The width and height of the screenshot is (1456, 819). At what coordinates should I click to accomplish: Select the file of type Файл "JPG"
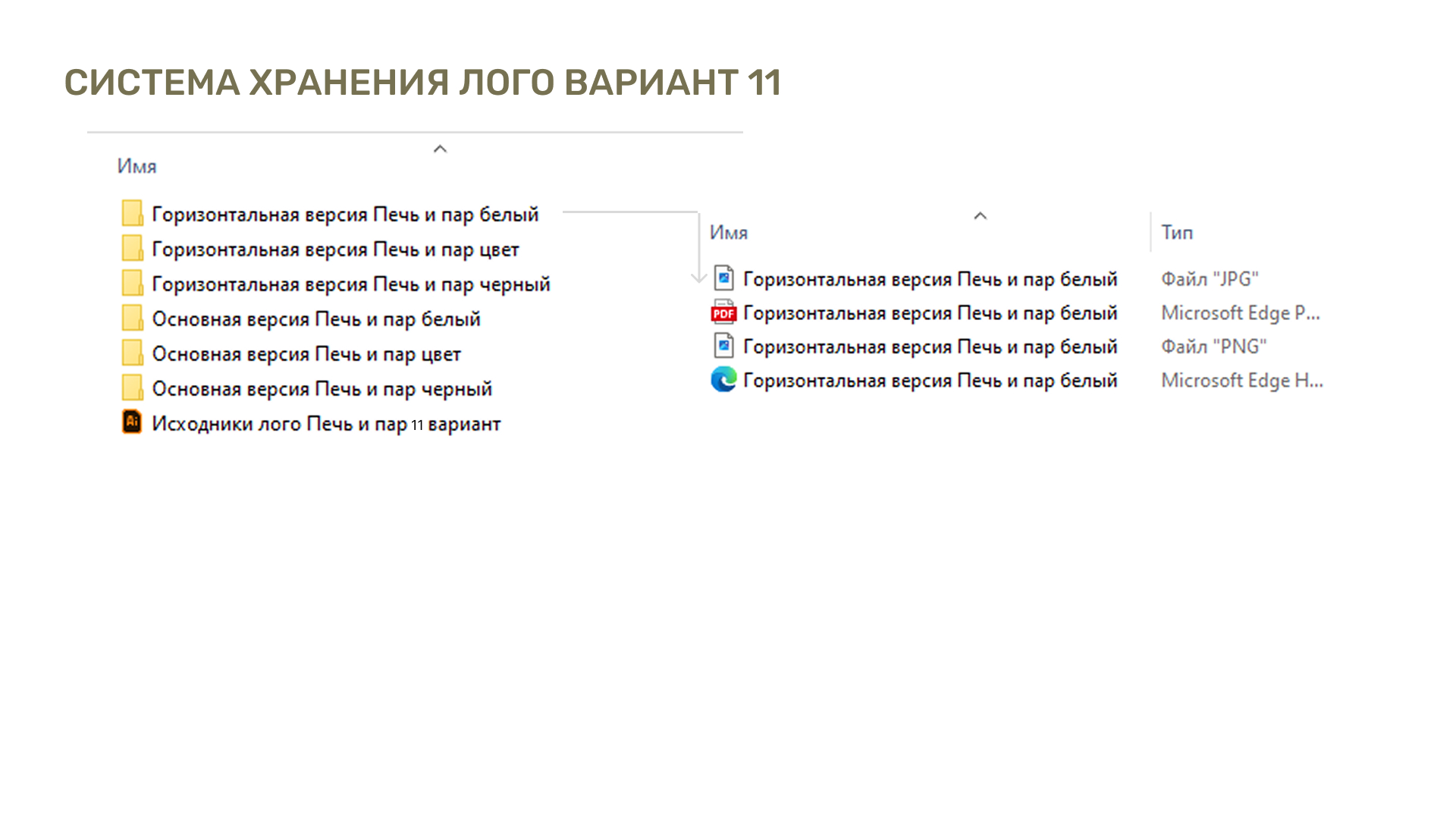(930, 279)
